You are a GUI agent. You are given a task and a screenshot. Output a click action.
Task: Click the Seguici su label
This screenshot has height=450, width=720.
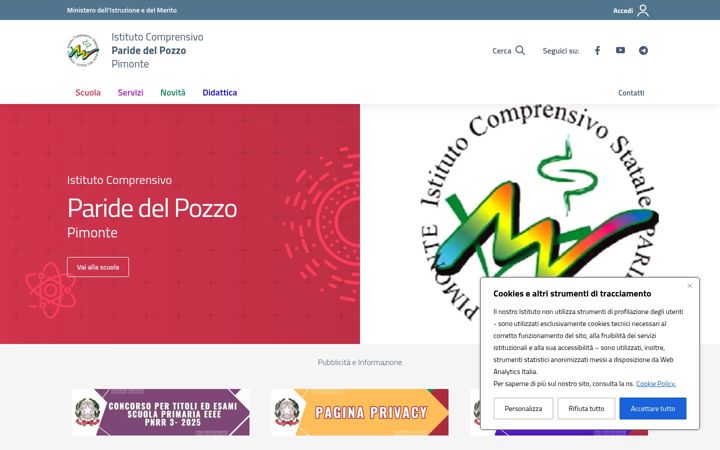pyautogui.click(x=561, y=51)
